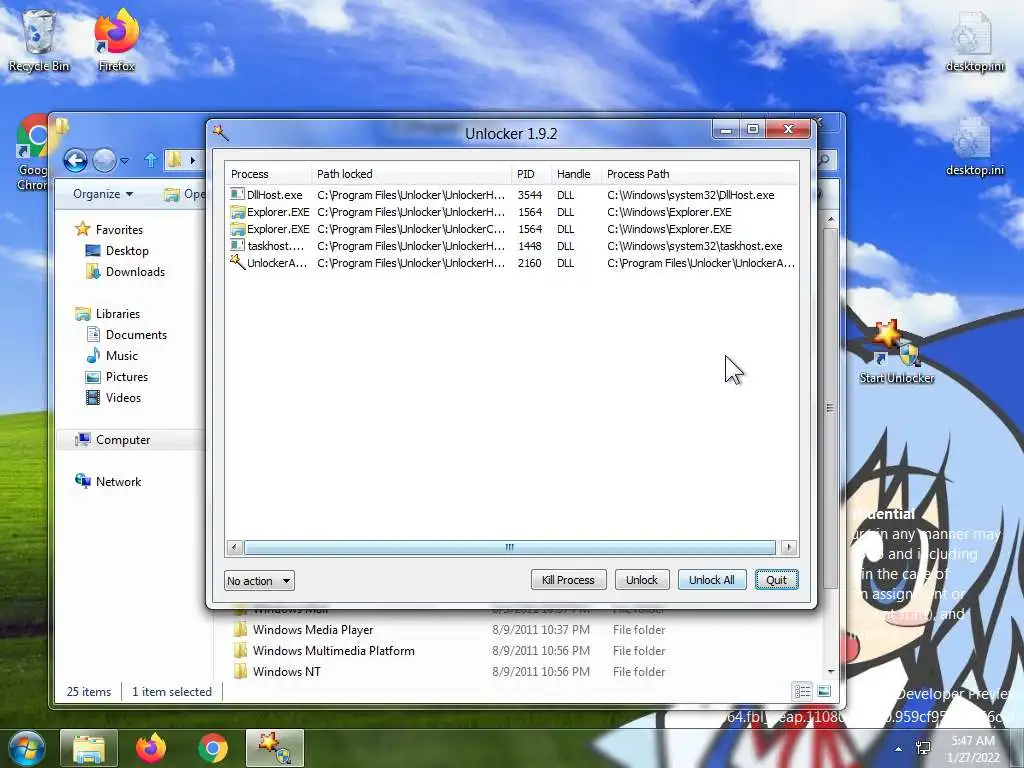Click PID value 1448
The image size is (1024, 768).
point(530,246)
